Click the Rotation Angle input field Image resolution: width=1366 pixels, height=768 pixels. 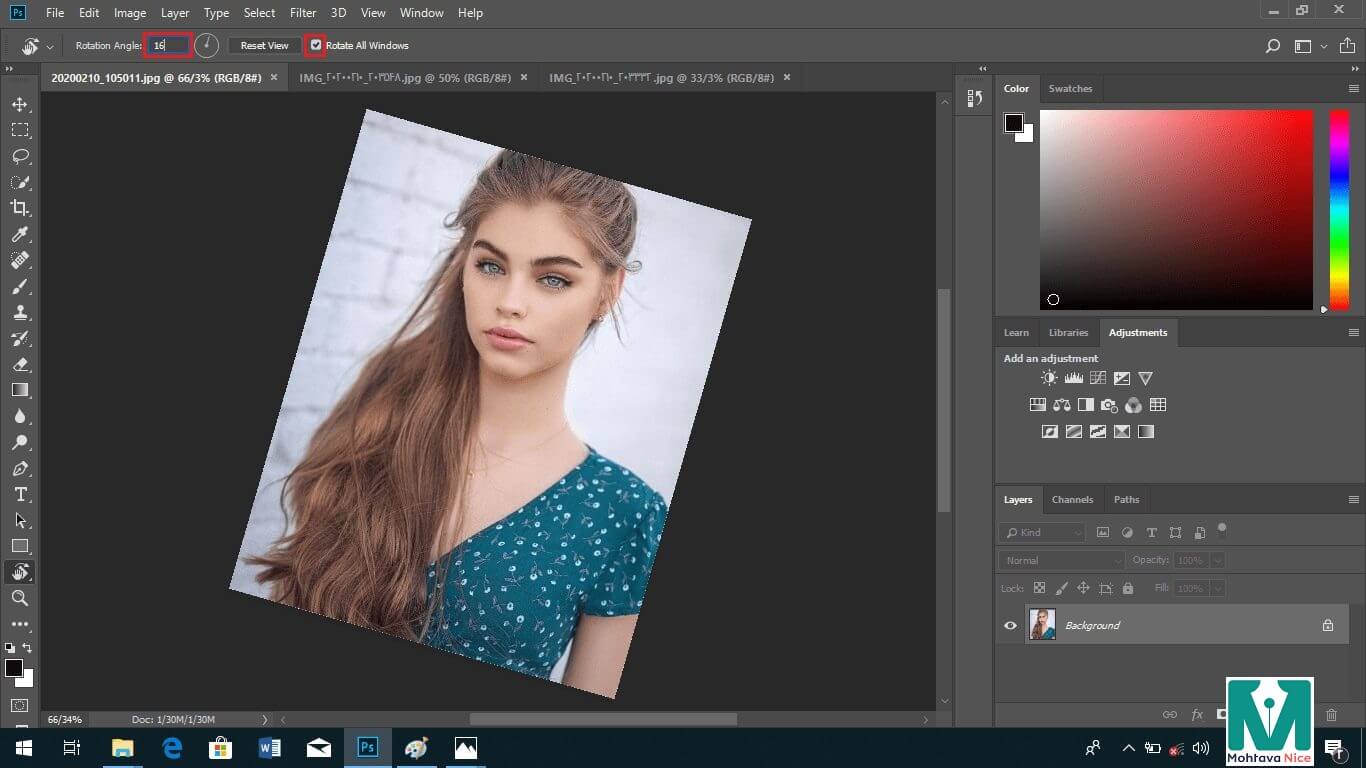point(168,45)
